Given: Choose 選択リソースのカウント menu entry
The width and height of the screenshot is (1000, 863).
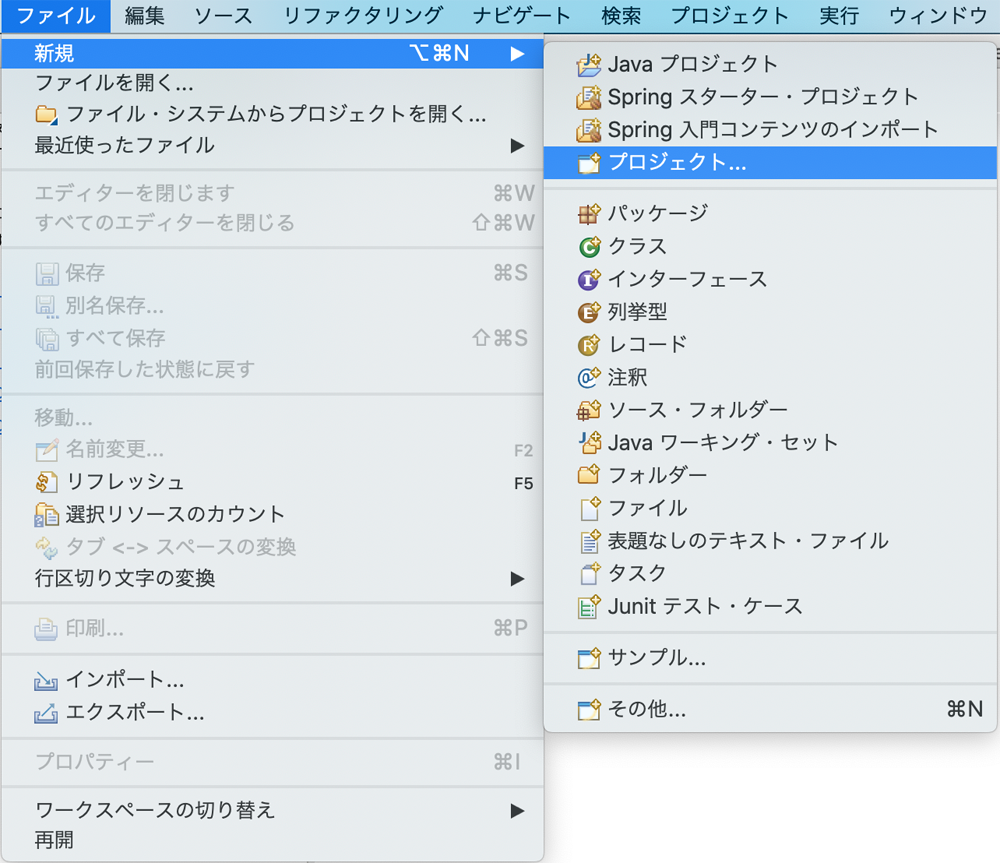Looking at the screenshot, I should click(272, 515).
